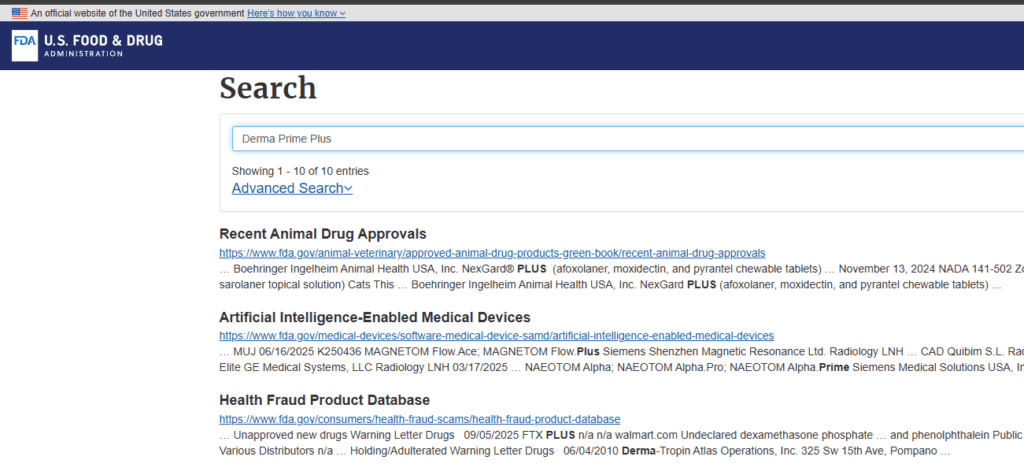Click the official website banner text
This screenshot has height=475, width=1024.
137,13
